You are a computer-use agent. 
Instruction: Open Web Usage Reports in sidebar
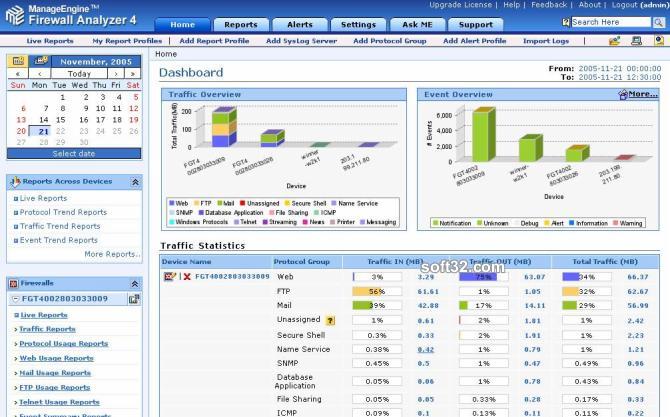click(x=56, y=358)
